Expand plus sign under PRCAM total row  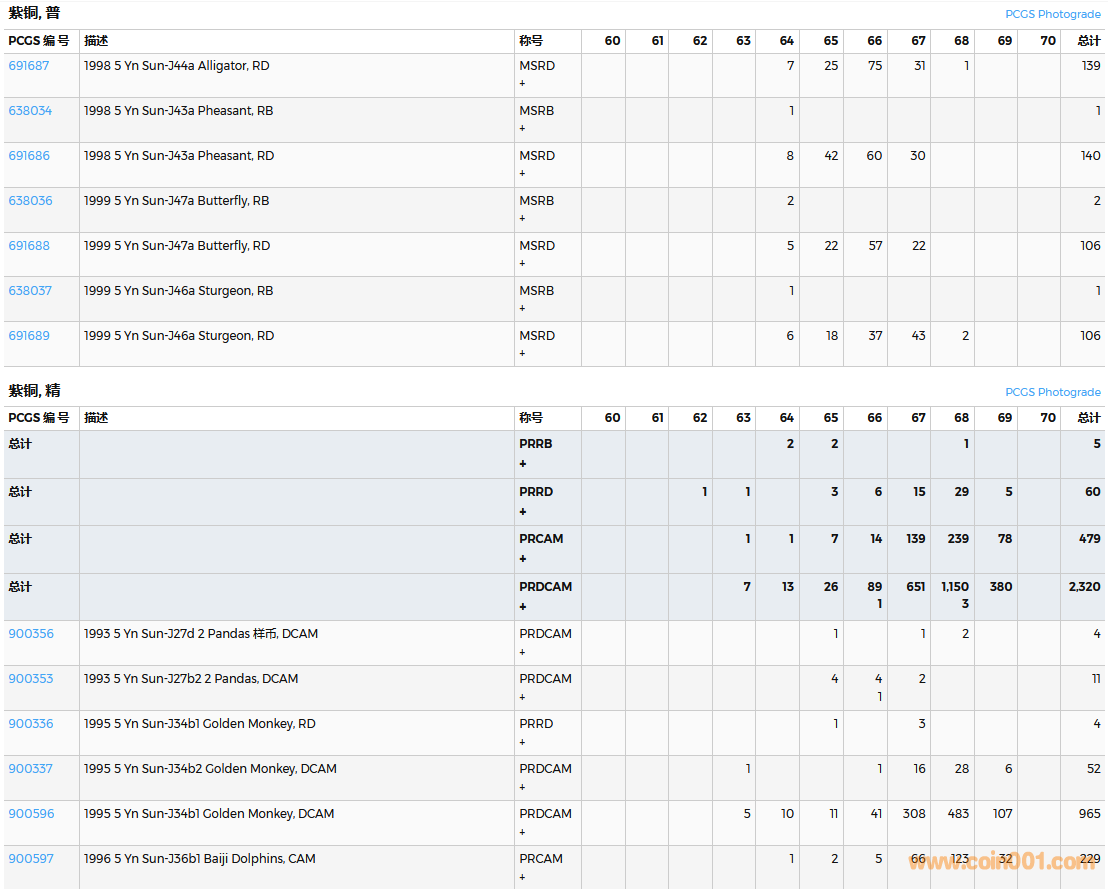tap(522, 559)
